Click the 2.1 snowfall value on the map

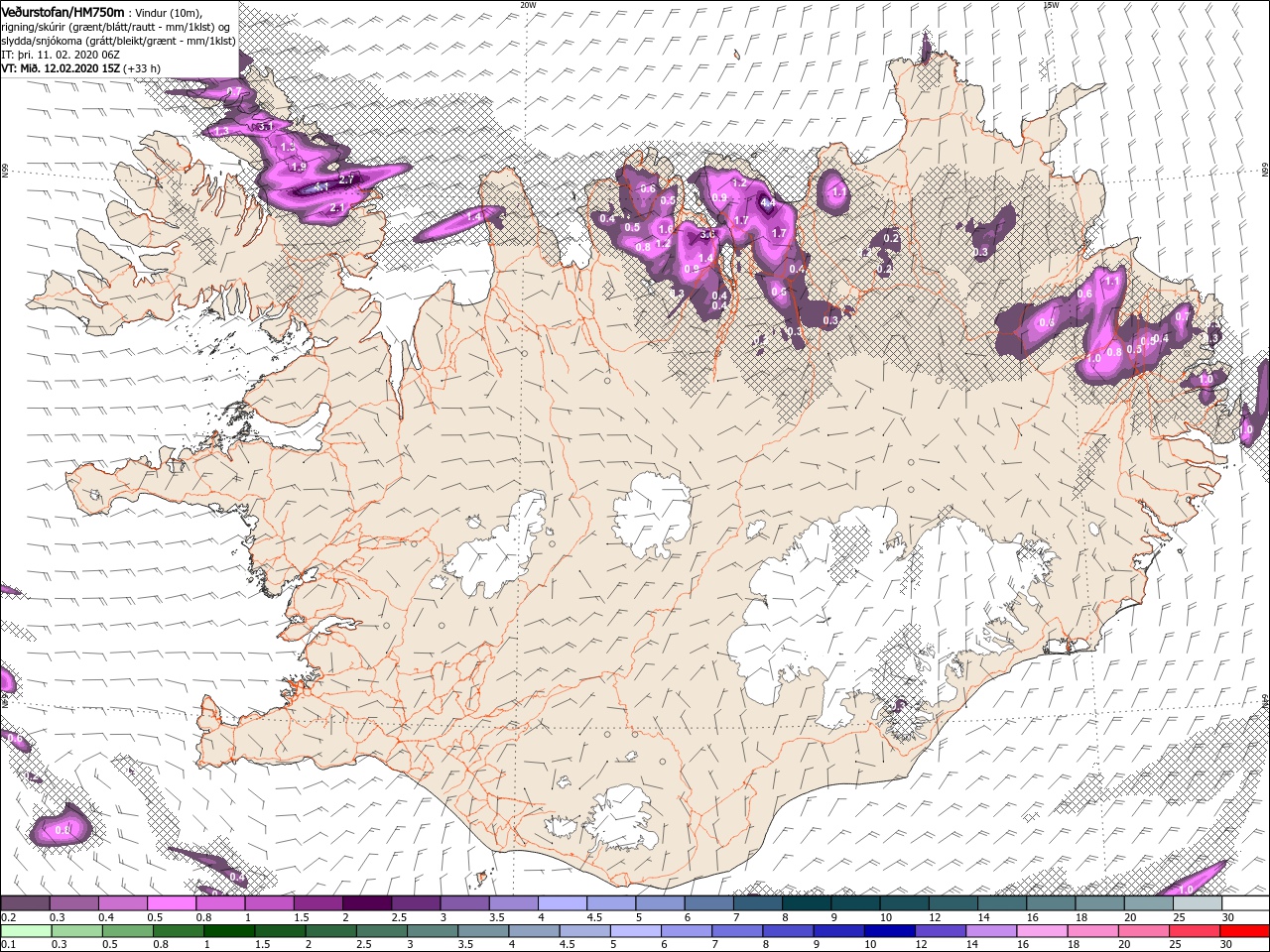coord(335,207)
